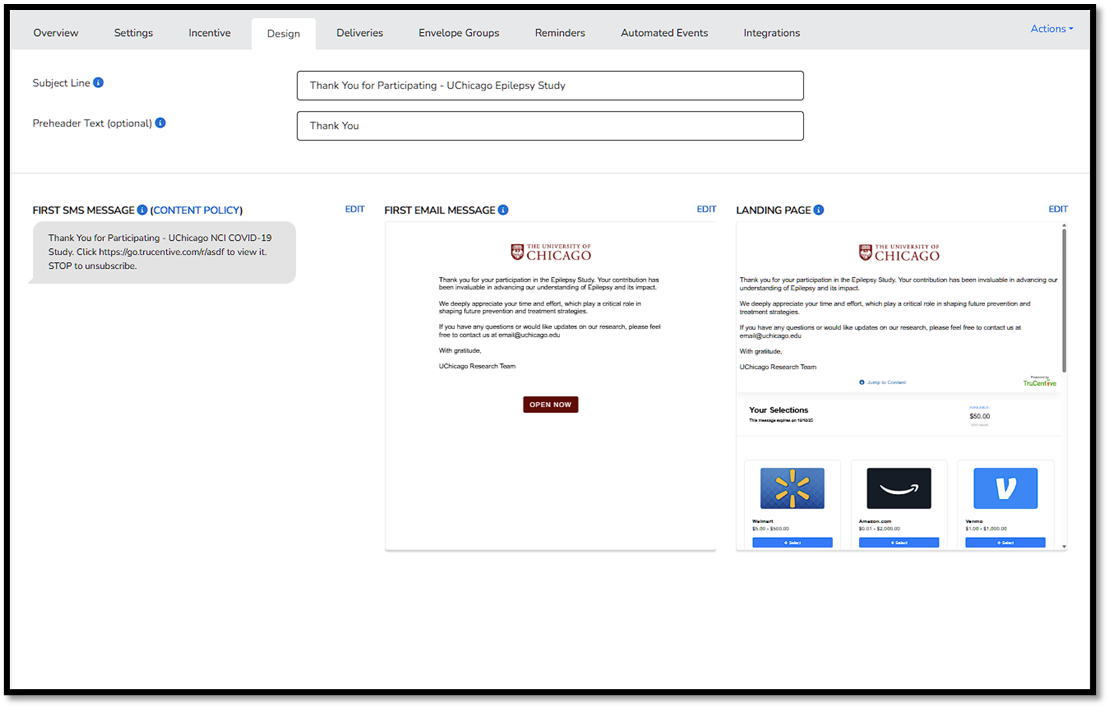Click inside the Subject Line input field

coord(550,85)
